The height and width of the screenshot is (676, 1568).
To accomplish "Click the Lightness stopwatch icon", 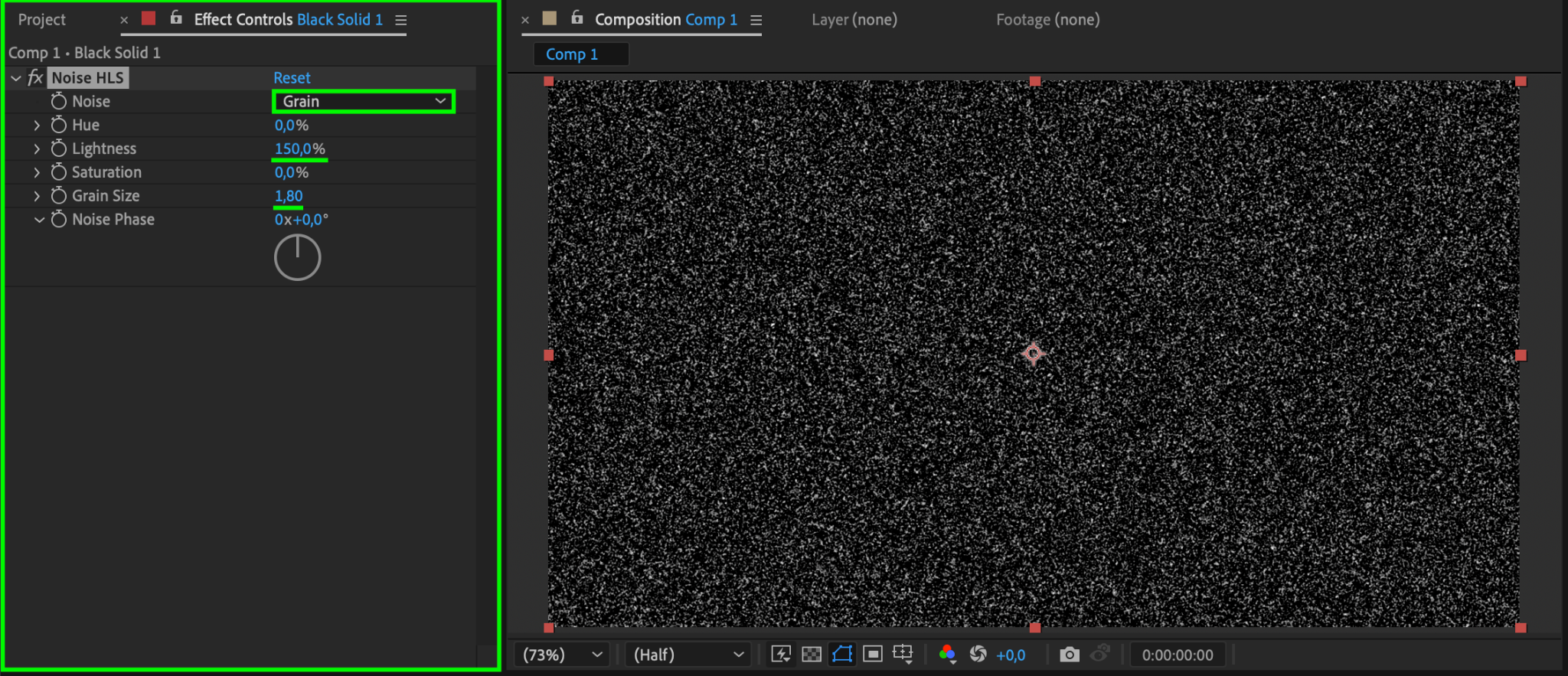I will (x=59, y=149).
